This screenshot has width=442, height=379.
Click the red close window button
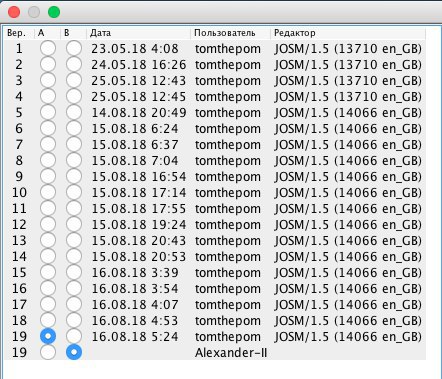click(x=14, y=12)
